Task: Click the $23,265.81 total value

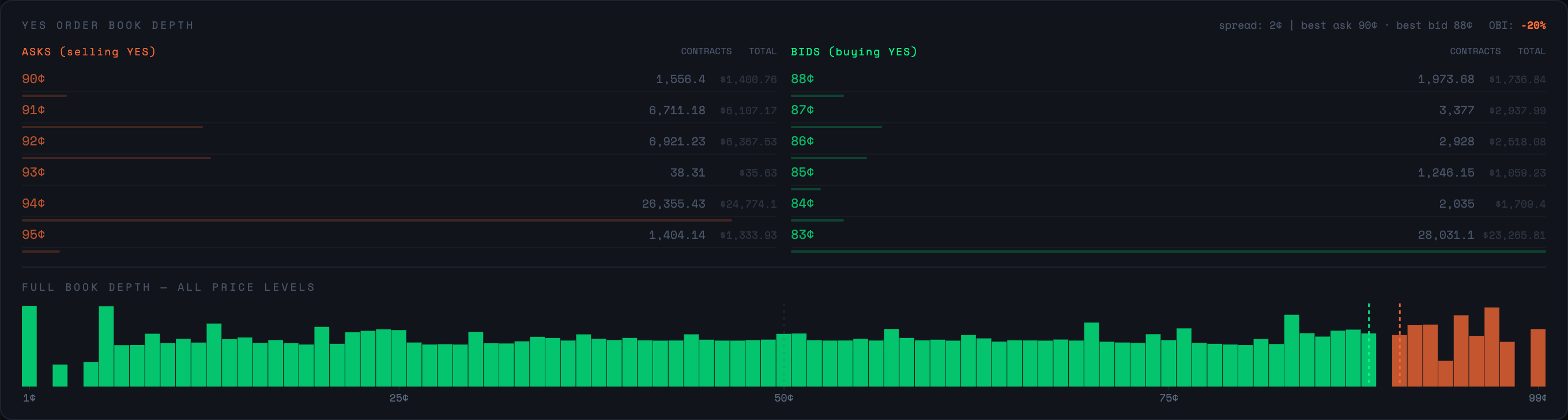Action: [x=1514, y=235]
